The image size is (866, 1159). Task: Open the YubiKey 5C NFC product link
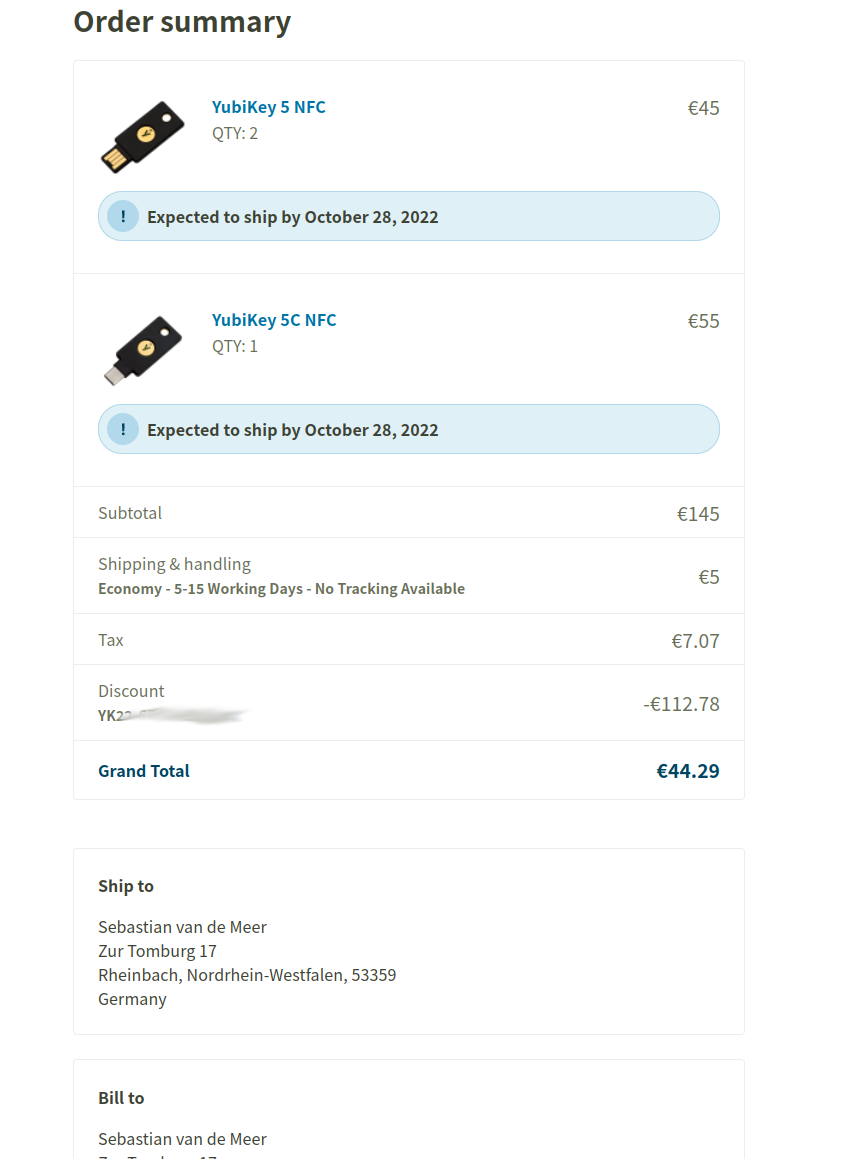click(x=273, y=320)
